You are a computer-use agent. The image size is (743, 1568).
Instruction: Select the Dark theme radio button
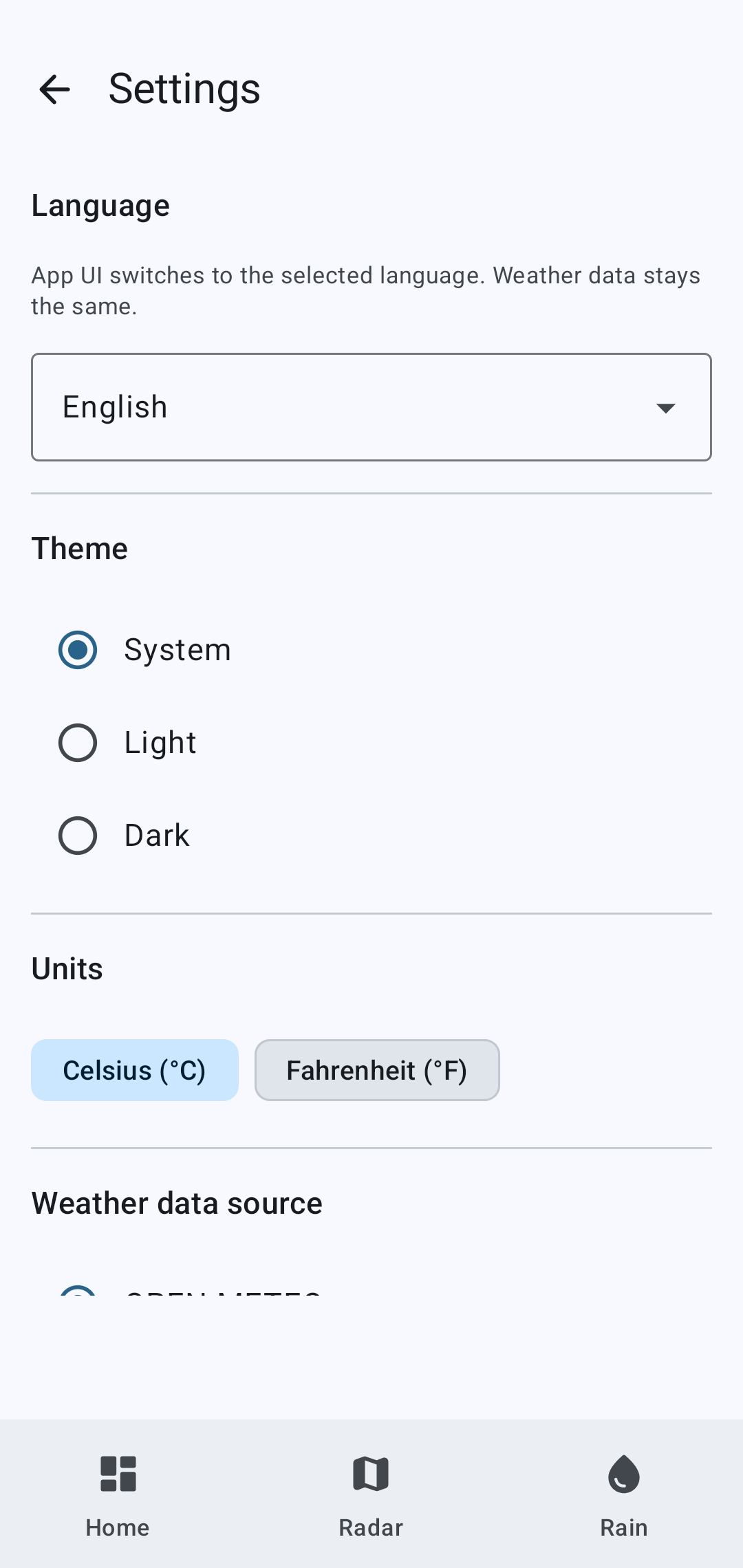click(78, 836)
